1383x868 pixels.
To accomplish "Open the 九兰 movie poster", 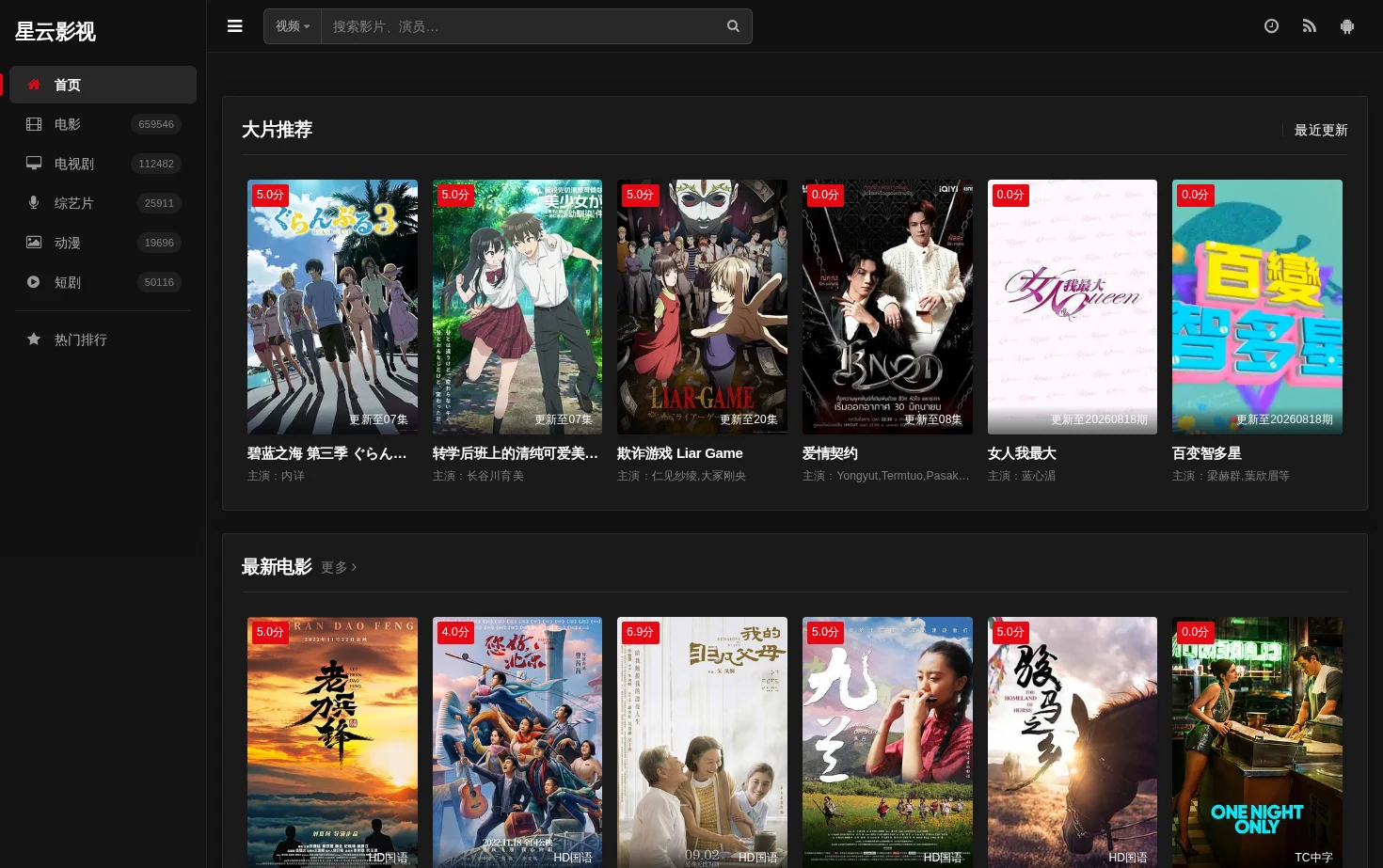I will [x=887, y=742].
